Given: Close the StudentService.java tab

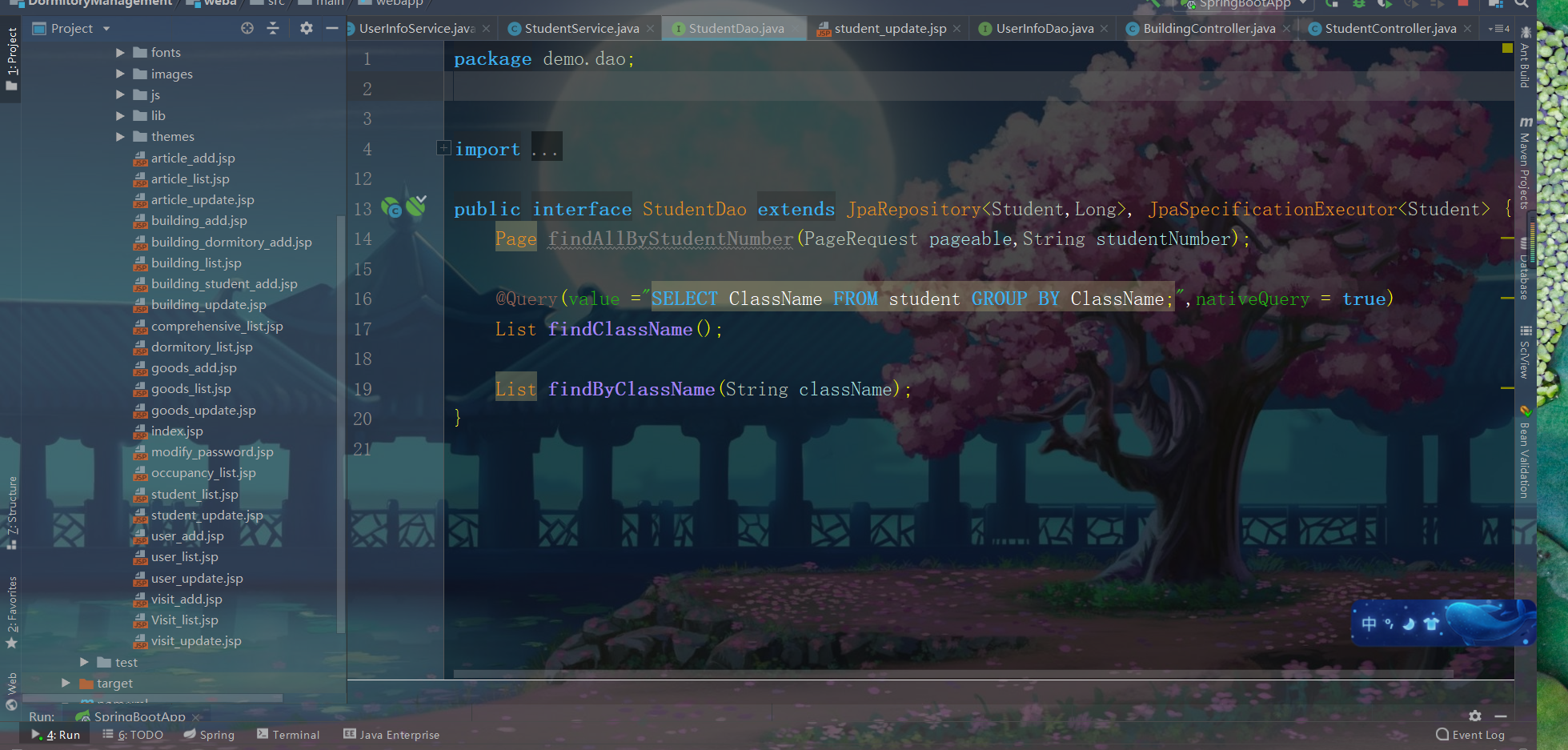Looking at the screenshot, I should pos(650,29).
